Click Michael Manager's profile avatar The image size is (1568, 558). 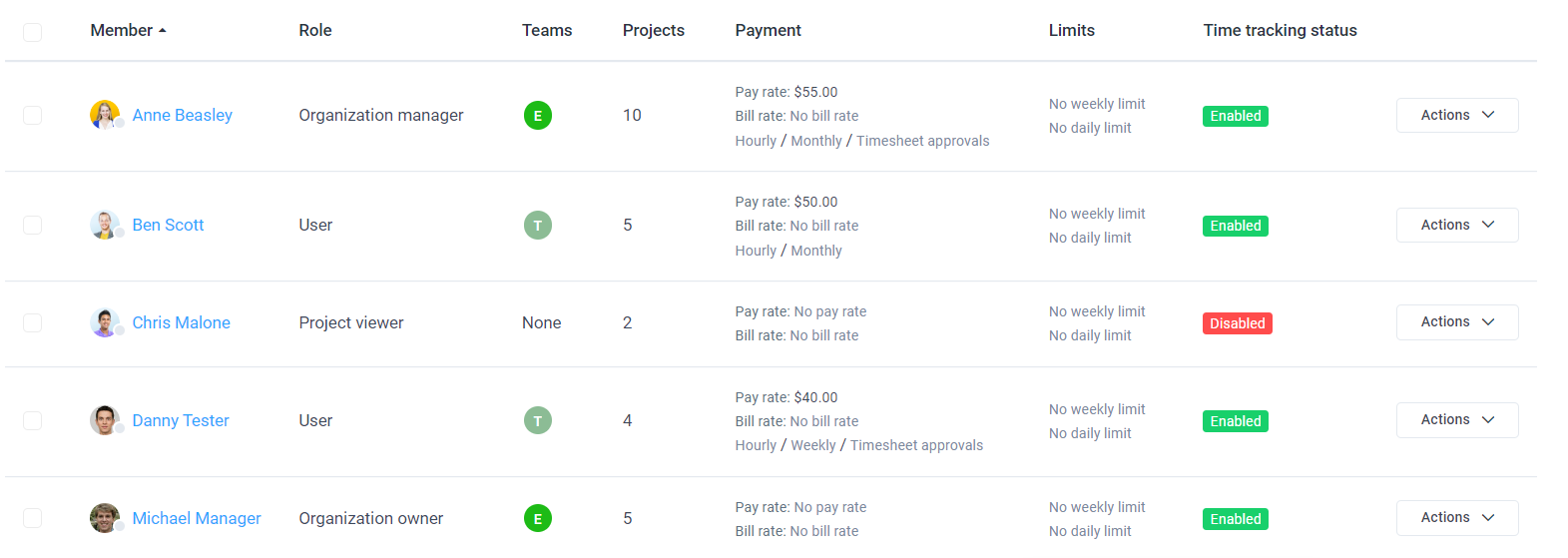point(105,518)
